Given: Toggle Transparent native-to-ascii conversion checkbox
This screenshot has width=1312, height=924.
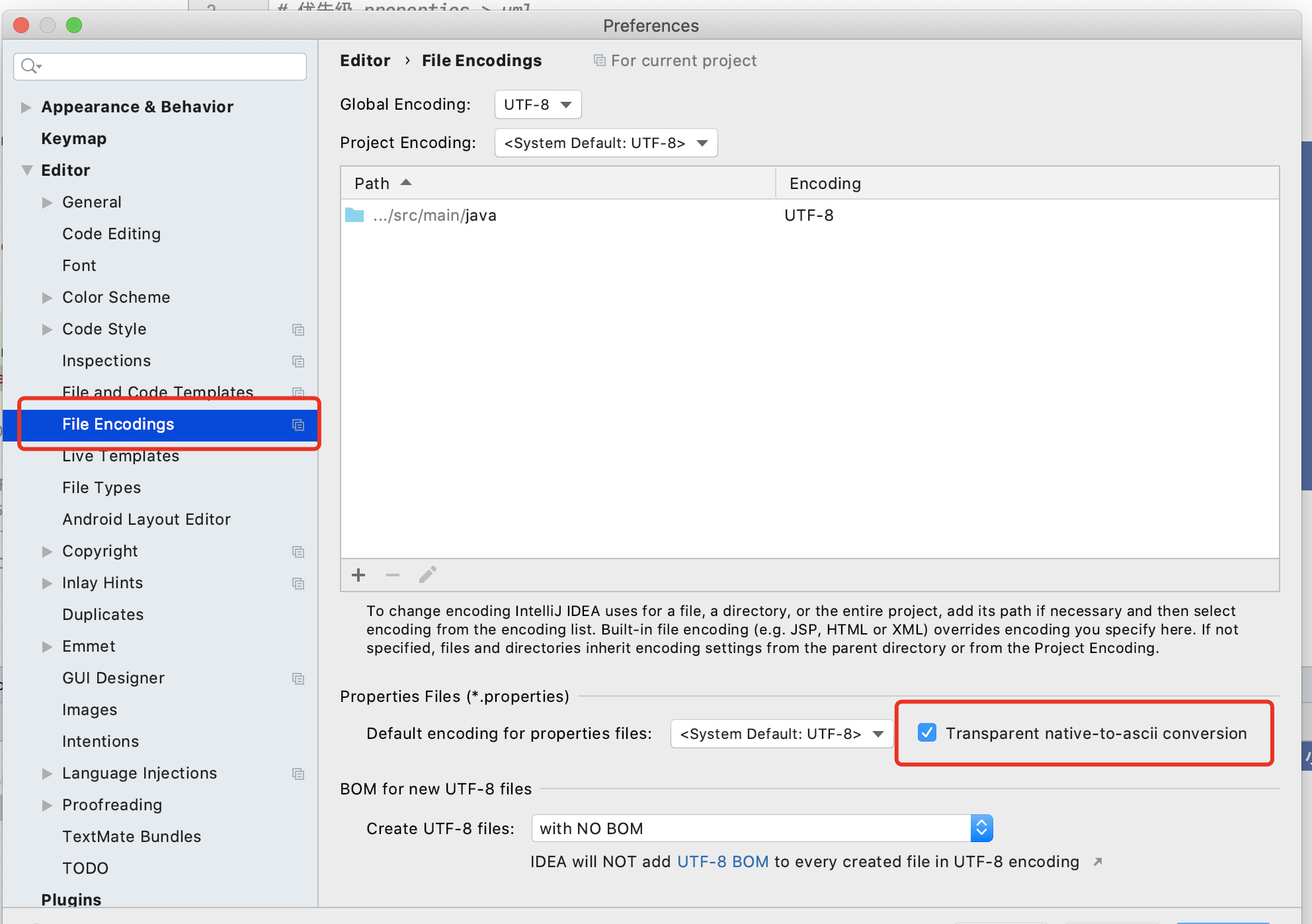Looking at the screenshot, I should [927, 733].
